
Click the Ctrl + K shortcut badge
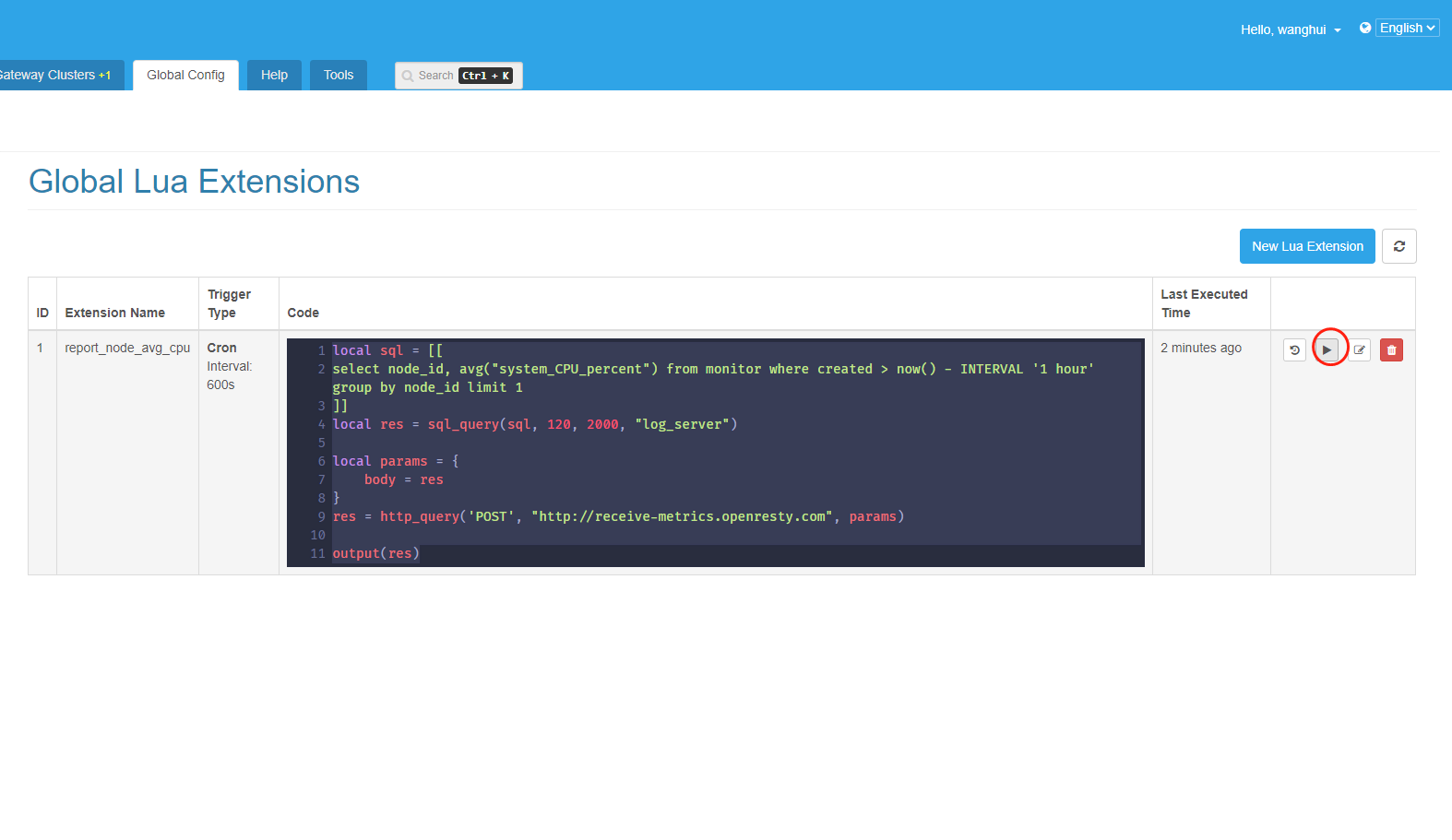point(485,76)
